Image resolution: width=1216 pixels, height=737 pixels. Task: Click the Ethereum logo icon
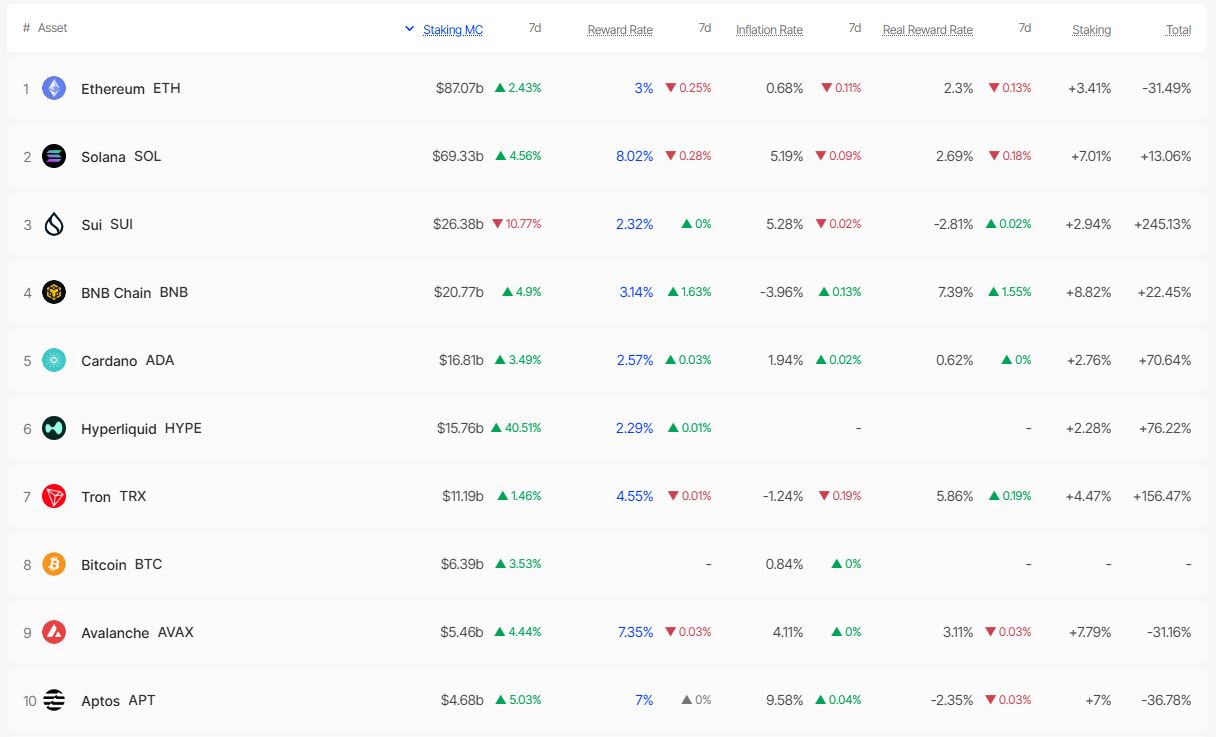coord(54,88)
